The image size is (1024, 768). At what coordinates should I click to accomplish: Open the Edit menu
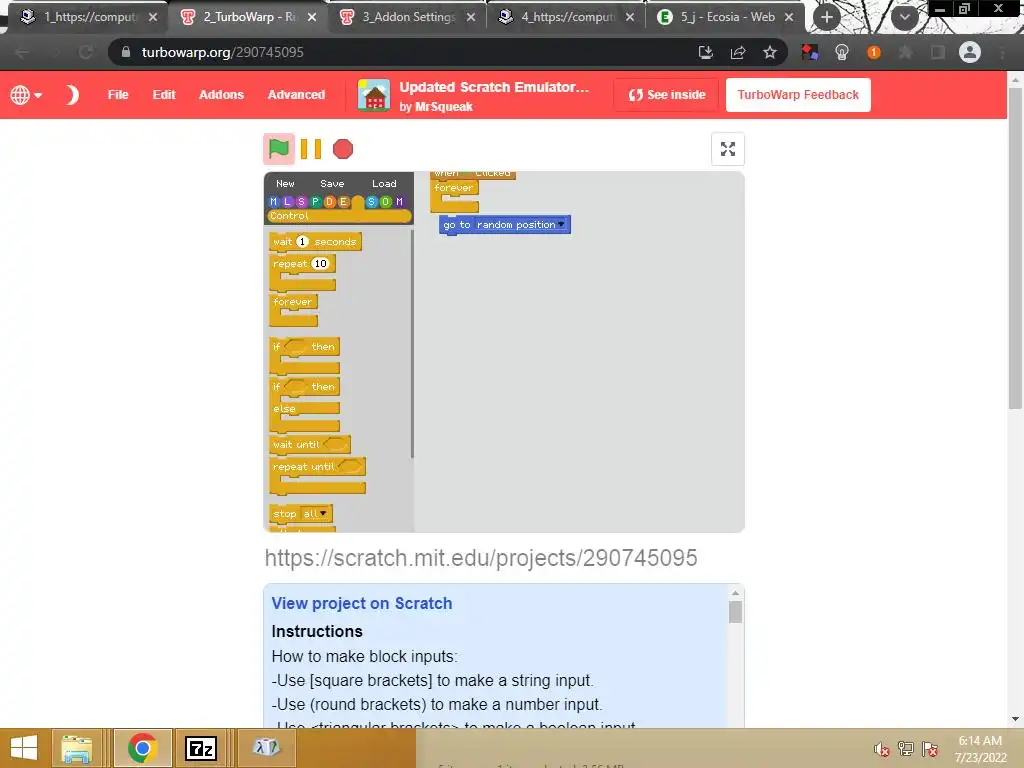(x=164, y=95)
